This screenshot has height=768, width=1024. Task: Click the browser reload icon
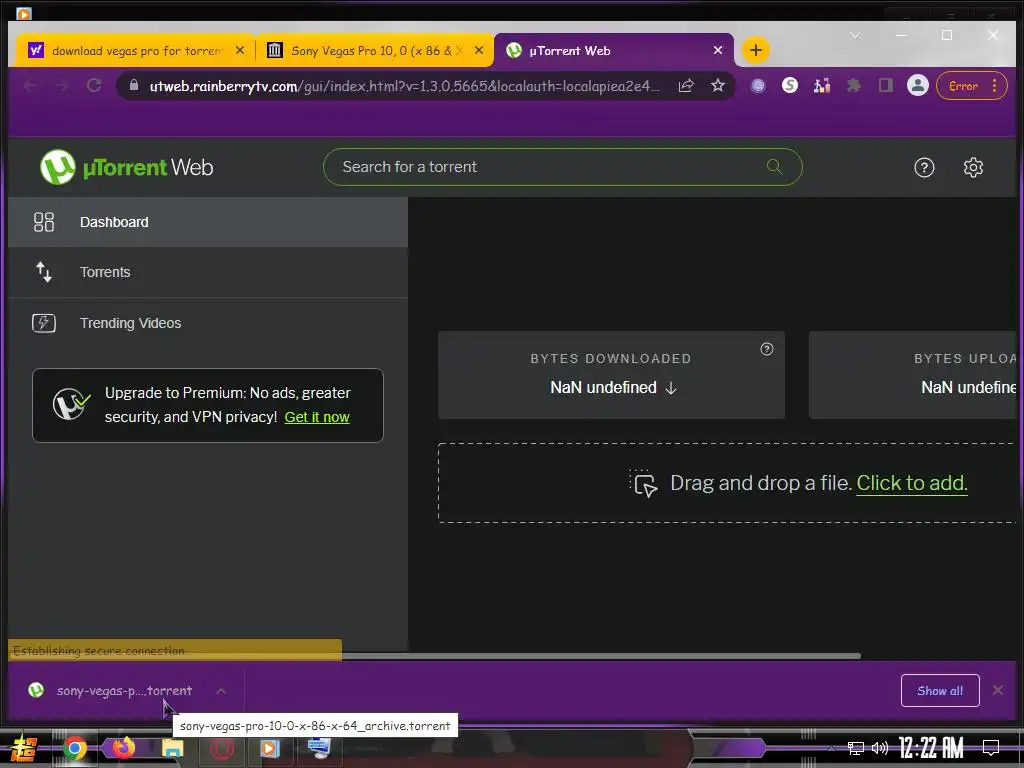[94, 86]
